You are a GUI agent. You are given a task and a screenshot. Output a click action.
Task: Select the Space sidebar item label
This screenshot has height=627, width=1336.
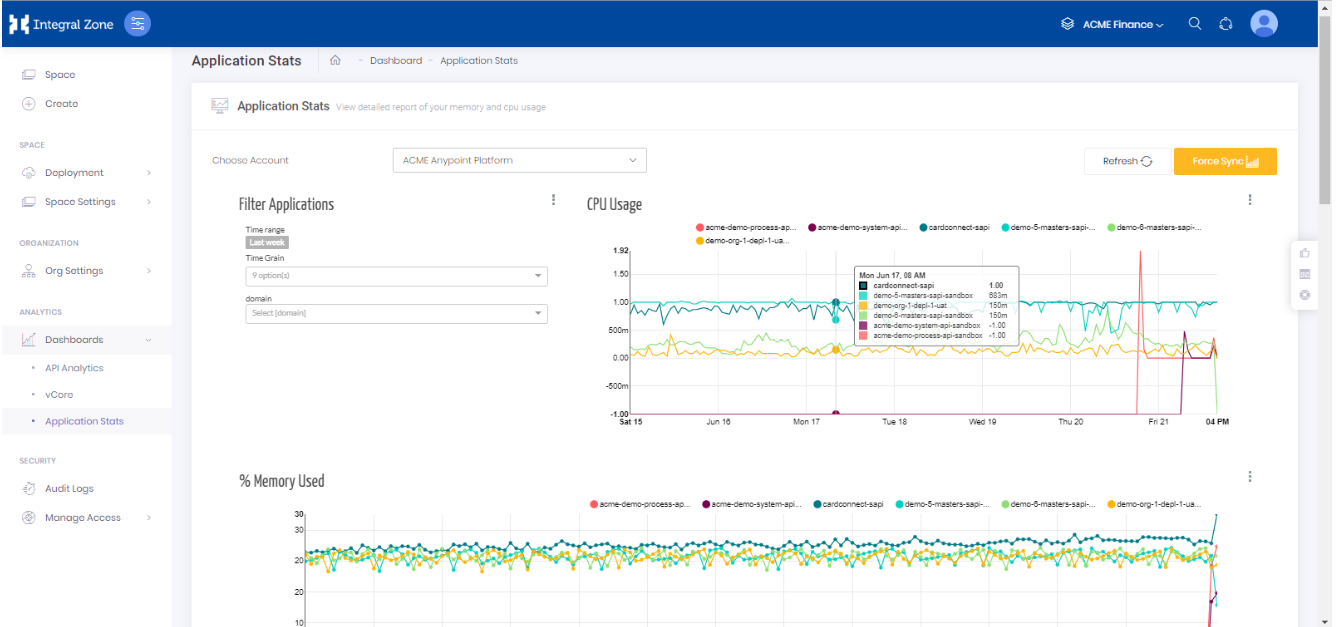[x=60, y=75]
